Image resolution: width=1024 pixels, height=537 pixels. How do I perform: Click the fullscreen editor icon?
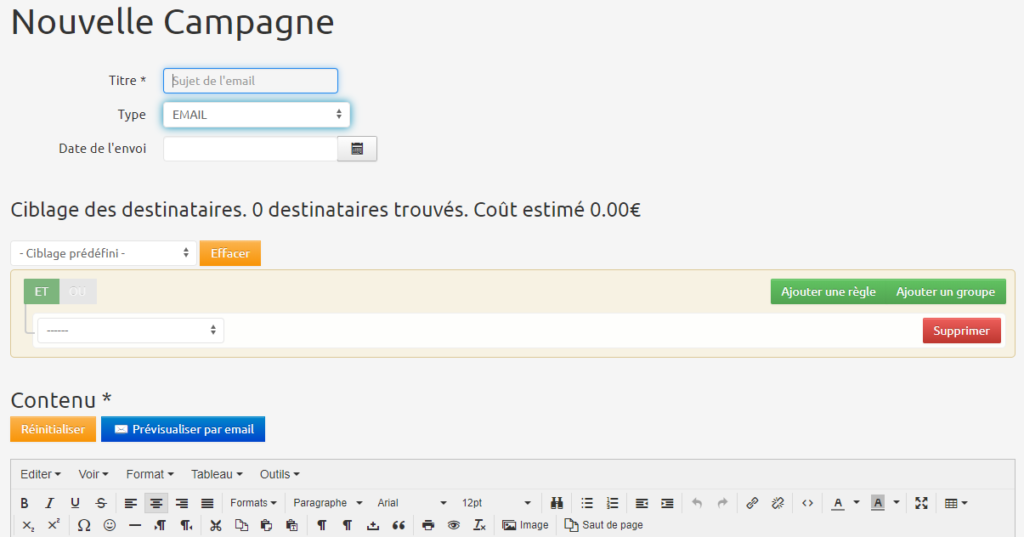[x=921, y=503]
